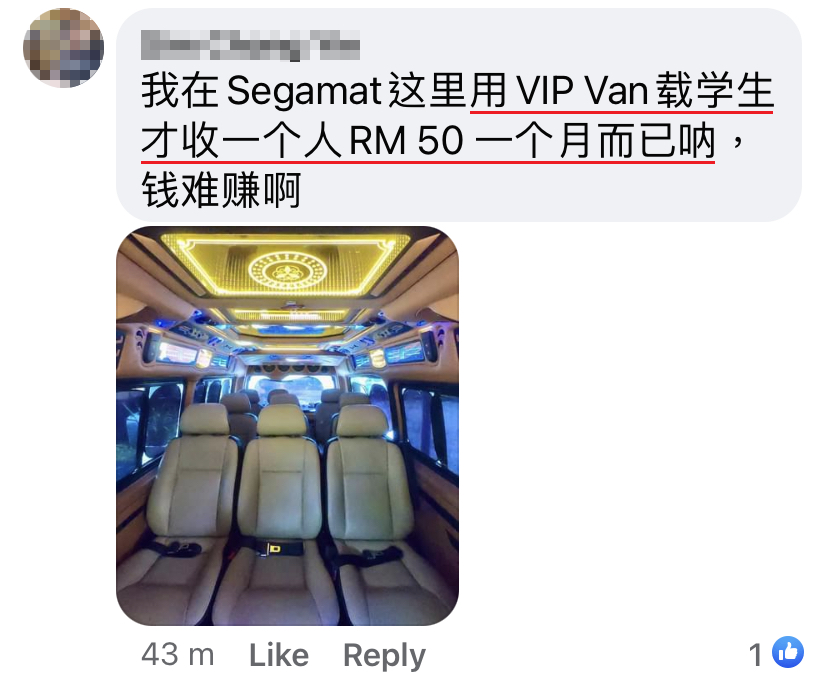The width and height of the screenshot is (828, 679).
Task: Select the word Segamat in the comment
Action: 305,91
